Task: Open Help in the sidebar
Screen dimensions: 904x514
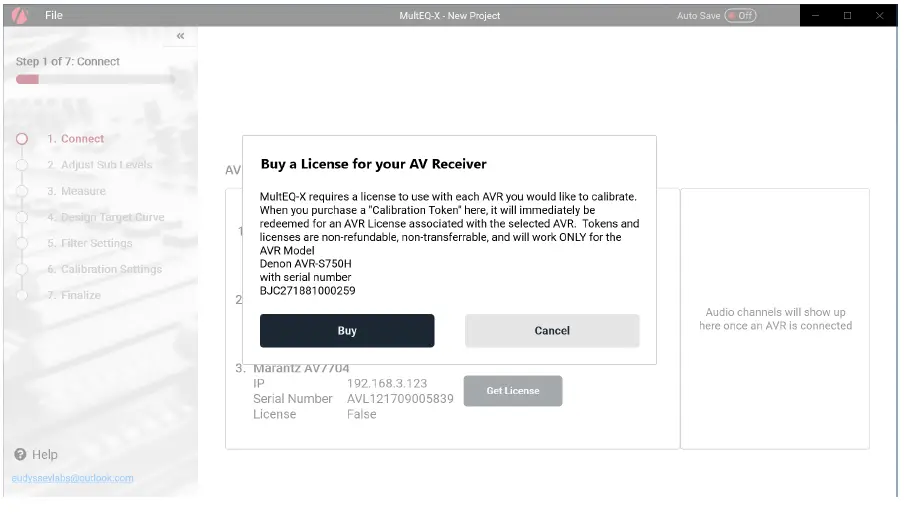Action: point(36,455)
